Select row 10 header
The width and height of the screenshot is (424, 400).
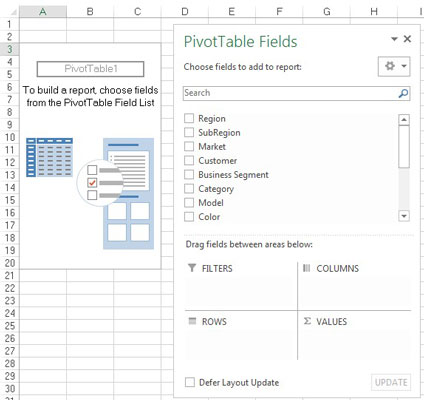click(x=9, y=137)
